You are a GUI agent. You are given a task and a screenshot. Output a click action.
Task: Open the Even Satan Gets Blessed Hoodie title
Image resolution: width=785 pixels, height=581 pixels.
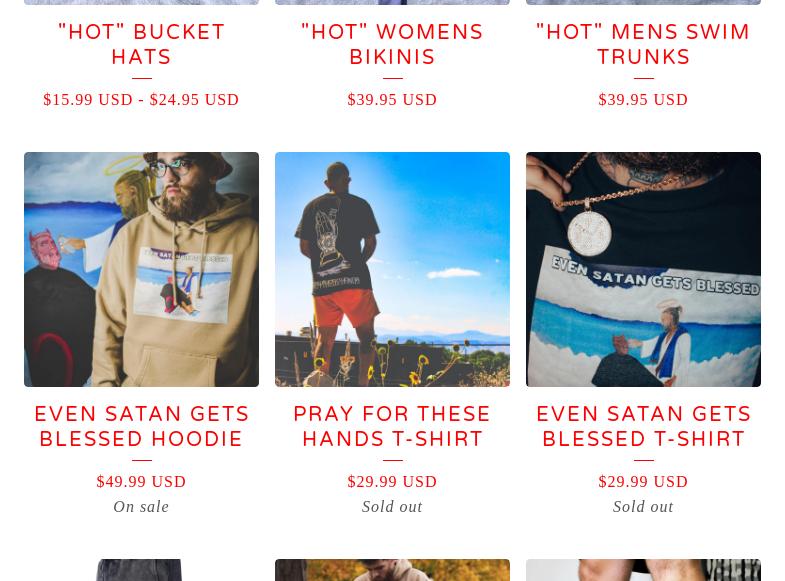pos(141,426)
